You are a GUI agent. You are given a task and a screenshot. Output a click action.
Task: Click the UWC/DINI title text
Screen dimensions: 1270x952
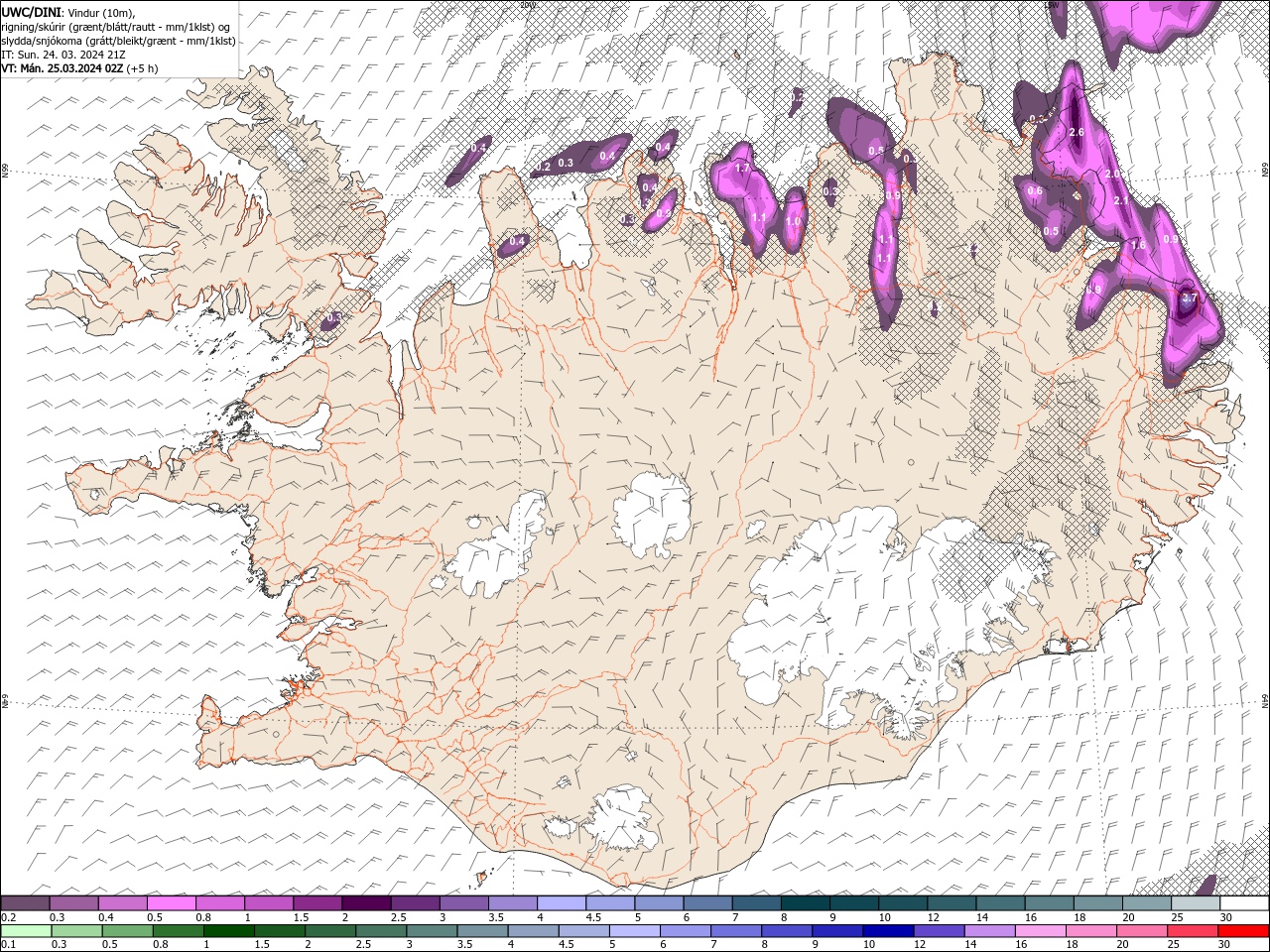click(31, 12)
